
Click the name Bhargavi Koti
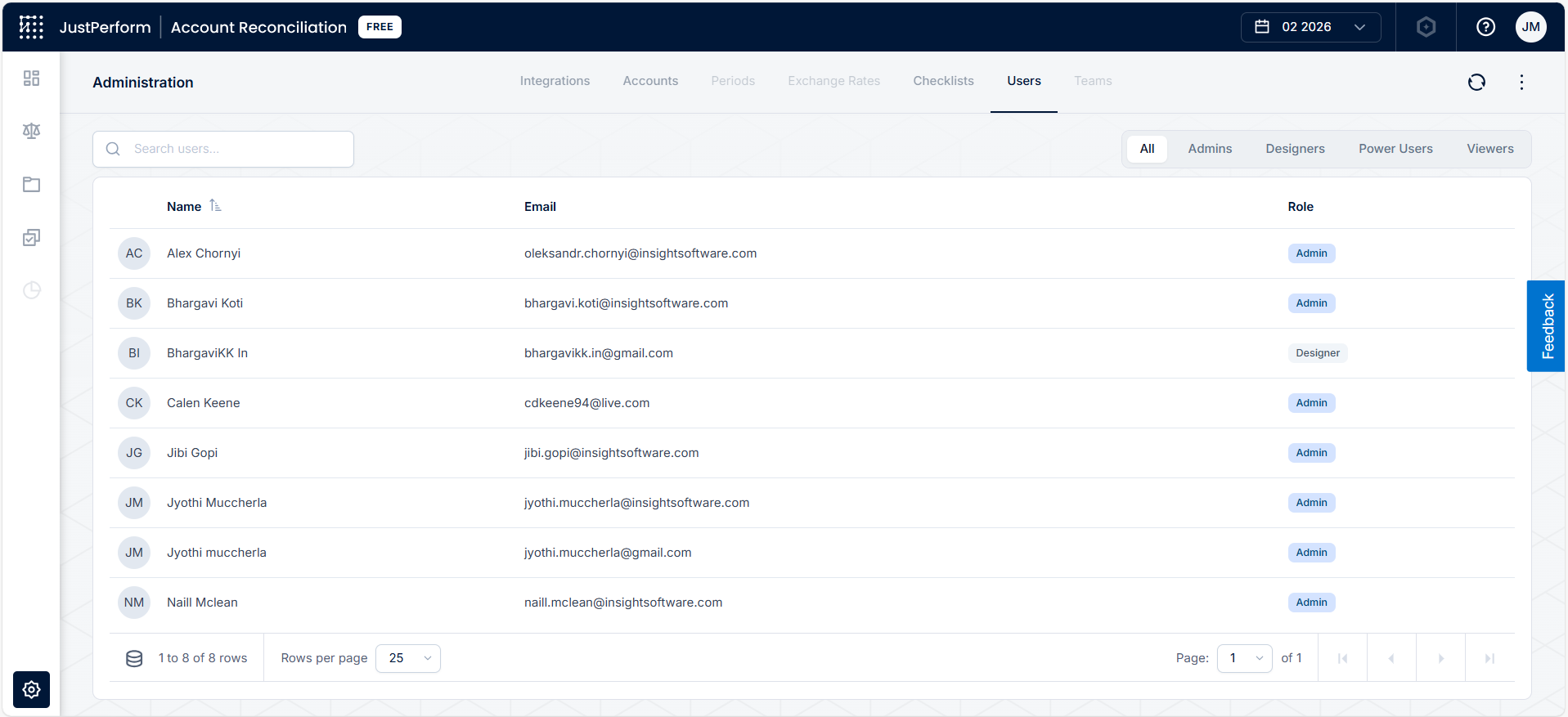click(x=204, y=303)
